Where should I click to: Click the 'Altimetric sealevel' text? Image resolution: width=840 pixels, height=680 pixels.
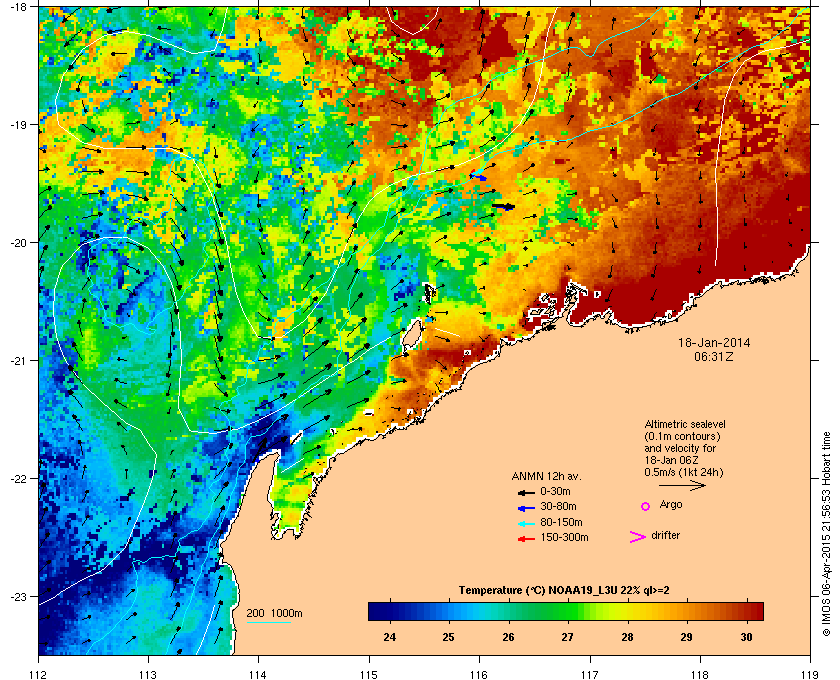(685, 424)
